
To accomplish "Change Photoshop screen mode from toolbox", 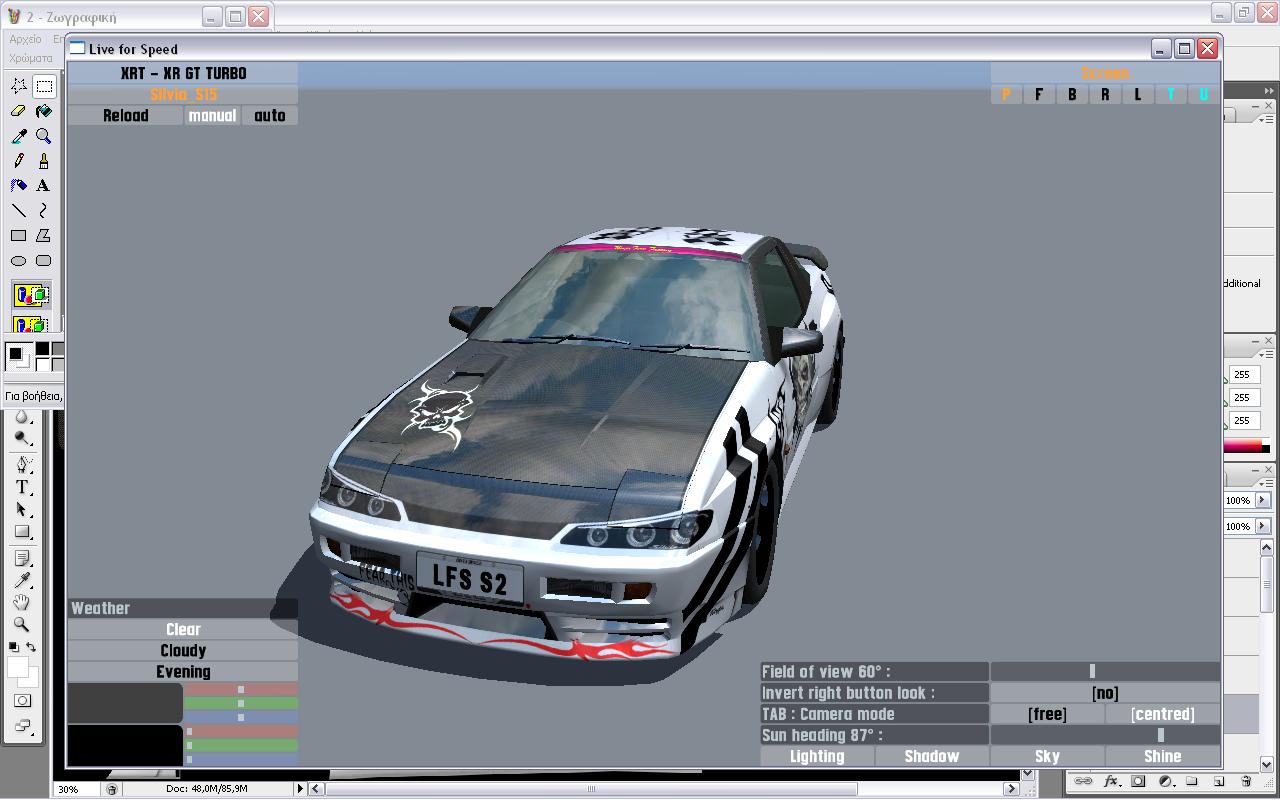I will (22, 727).
